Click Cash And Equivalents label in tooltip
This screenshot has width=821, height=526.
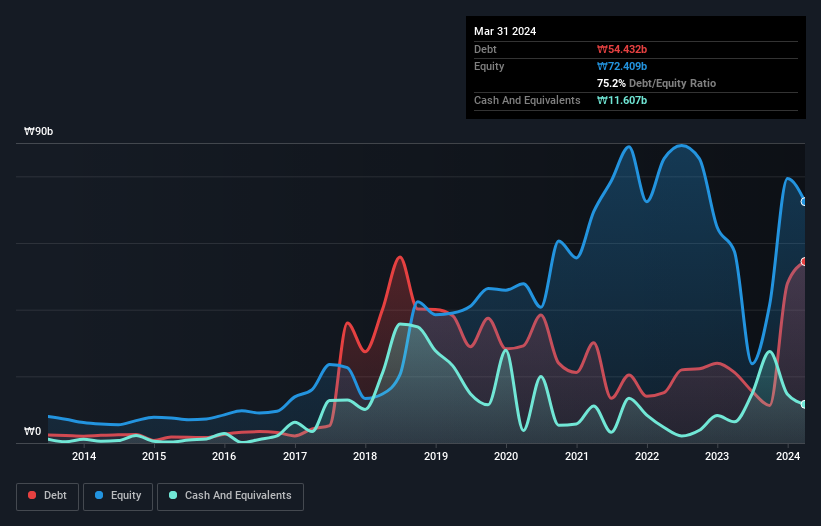tap(527, 100)
